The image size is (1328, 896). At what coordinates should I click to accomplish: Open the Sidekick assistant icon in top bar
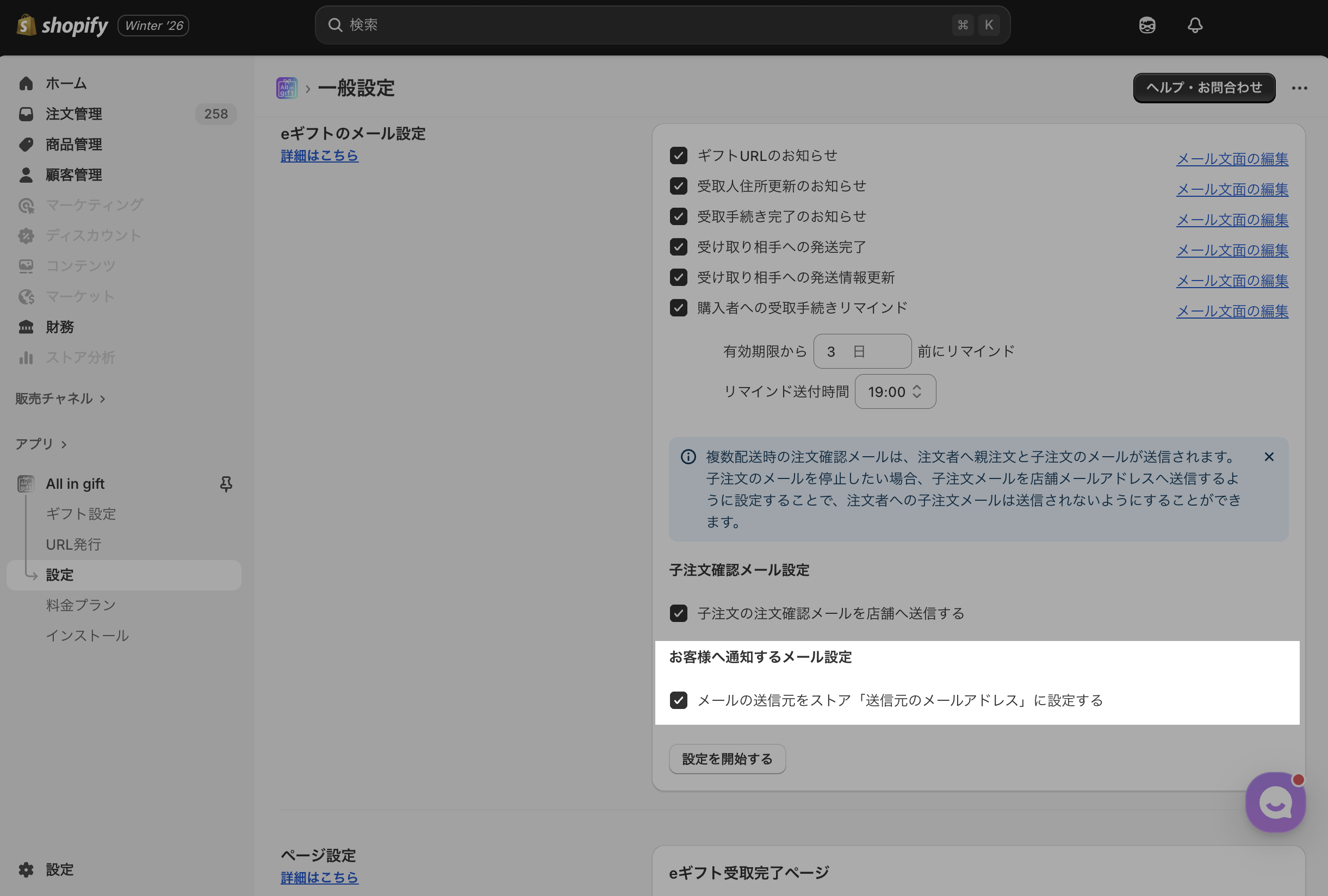[1147, 25]
